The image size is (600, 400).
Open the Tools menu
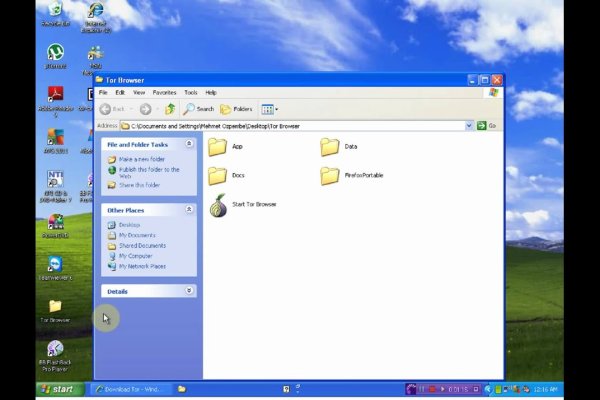[190, 92]
